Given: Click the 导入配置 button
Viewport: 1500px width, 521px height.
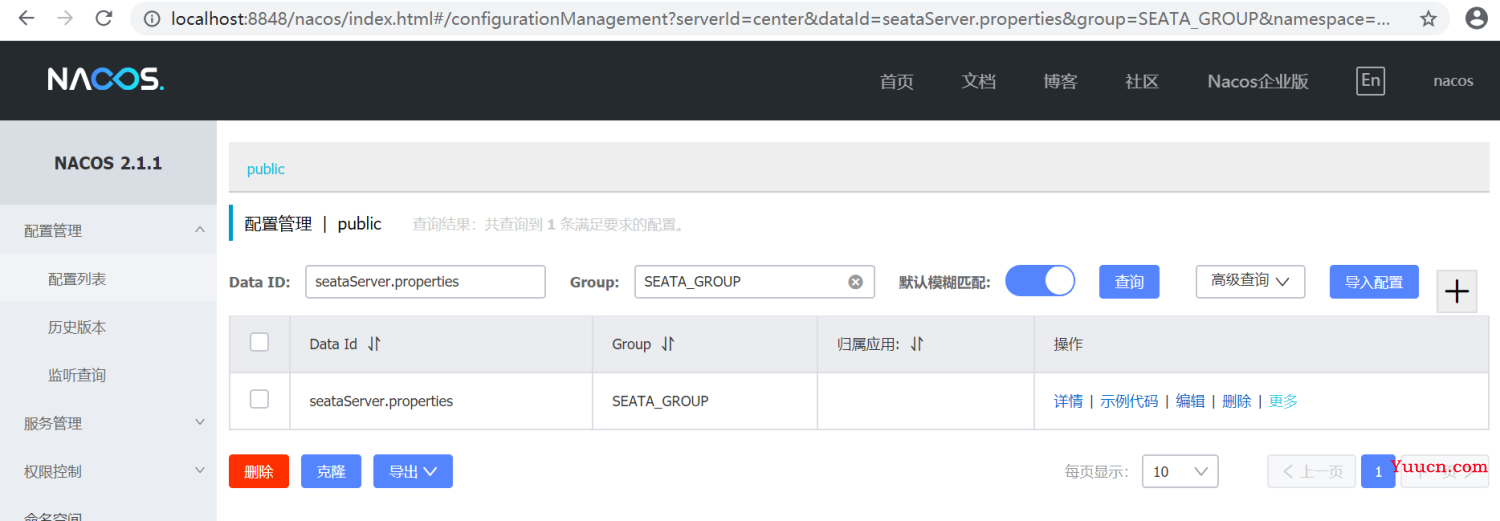Looking at the screenshot, I should coord(1374,281).
